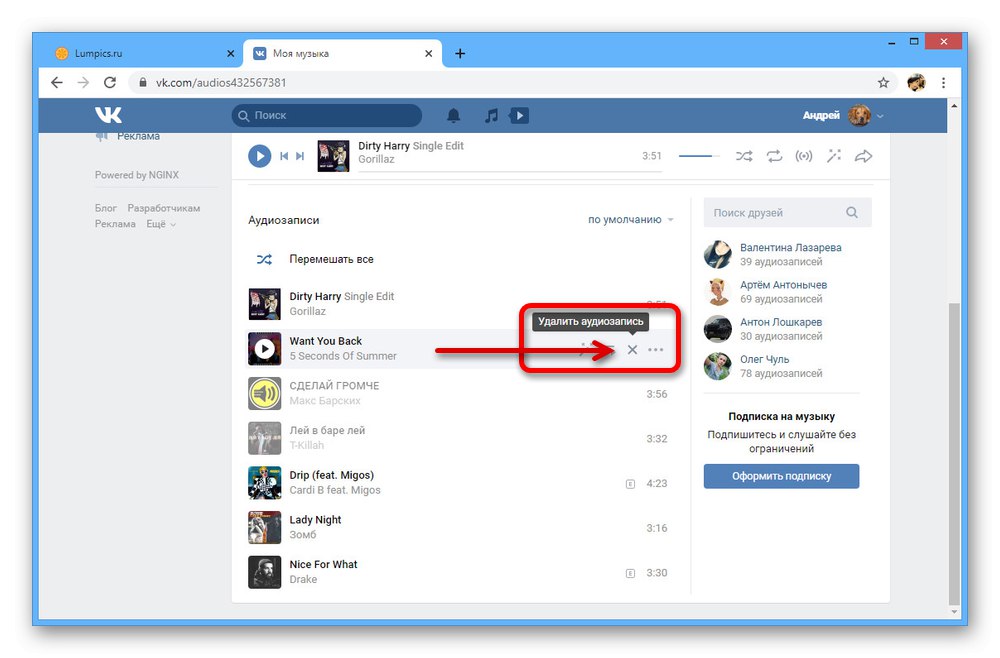Click Валентина Лазарева's avatar
Viewport: 1000px width, 658px height.
pyautogui.click(x=717, y=254)
